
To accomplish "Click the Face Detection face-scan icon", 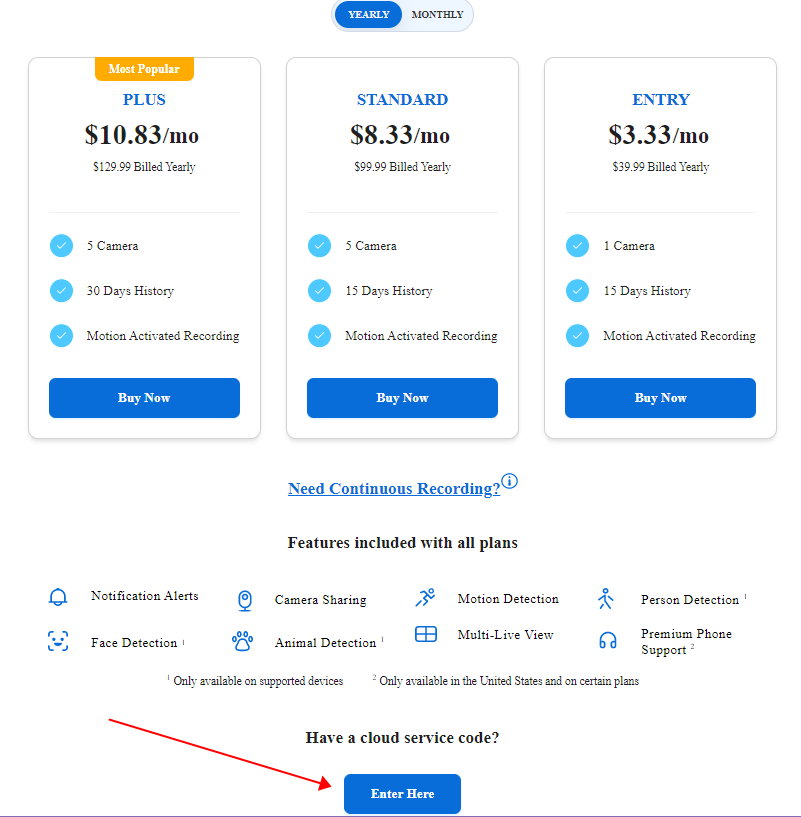I will (58, 642).
